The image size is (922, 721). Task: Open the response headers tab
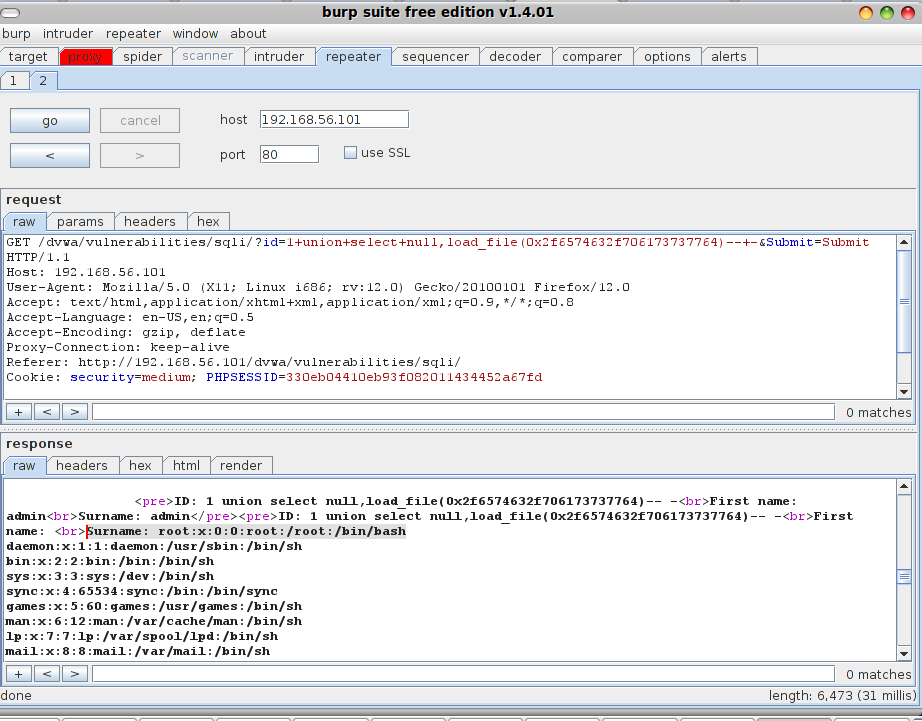tap(82, 466)
